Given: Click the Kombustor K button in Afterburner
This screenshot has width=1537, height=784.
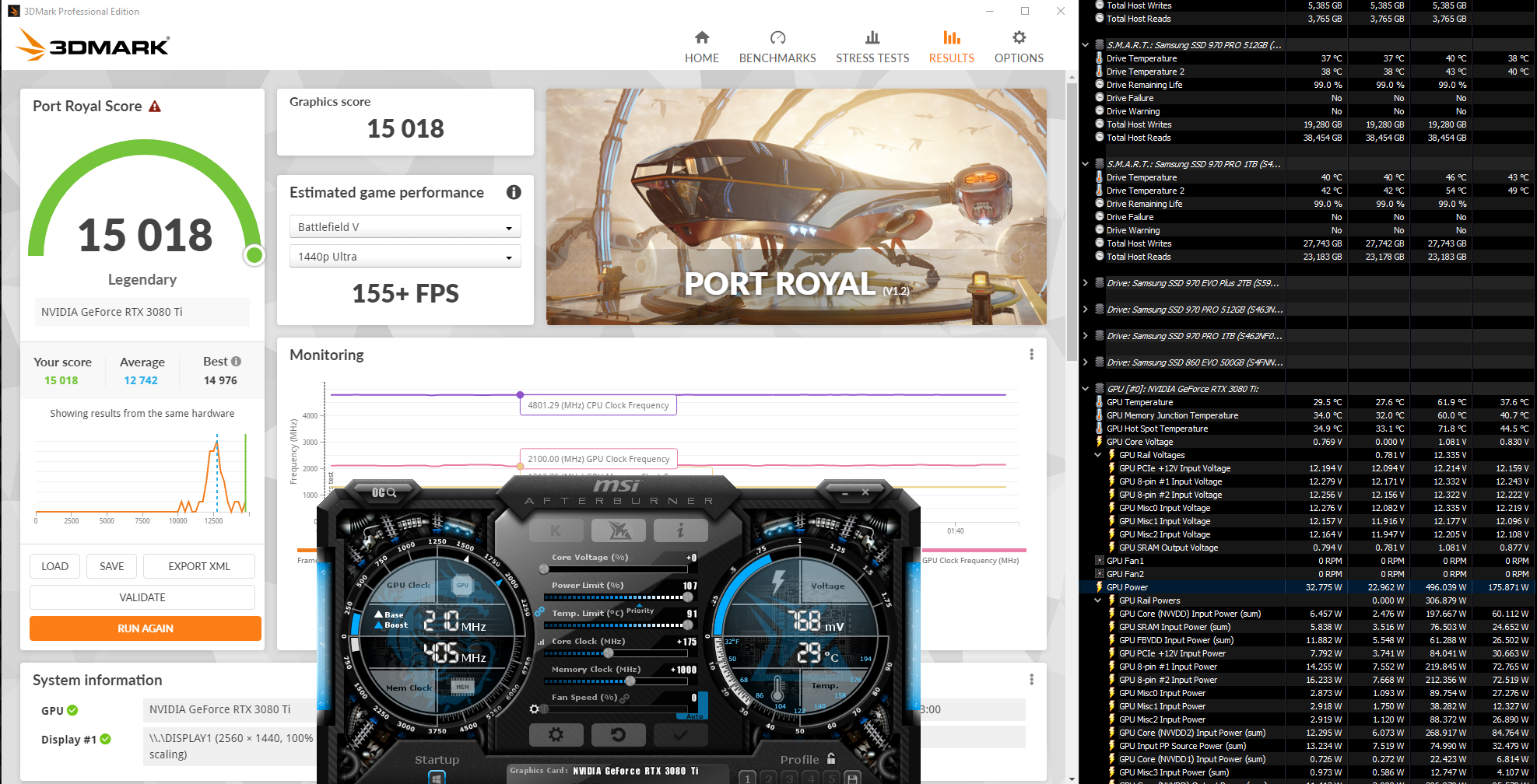Looking at the screenshot, I should (556, 530).
